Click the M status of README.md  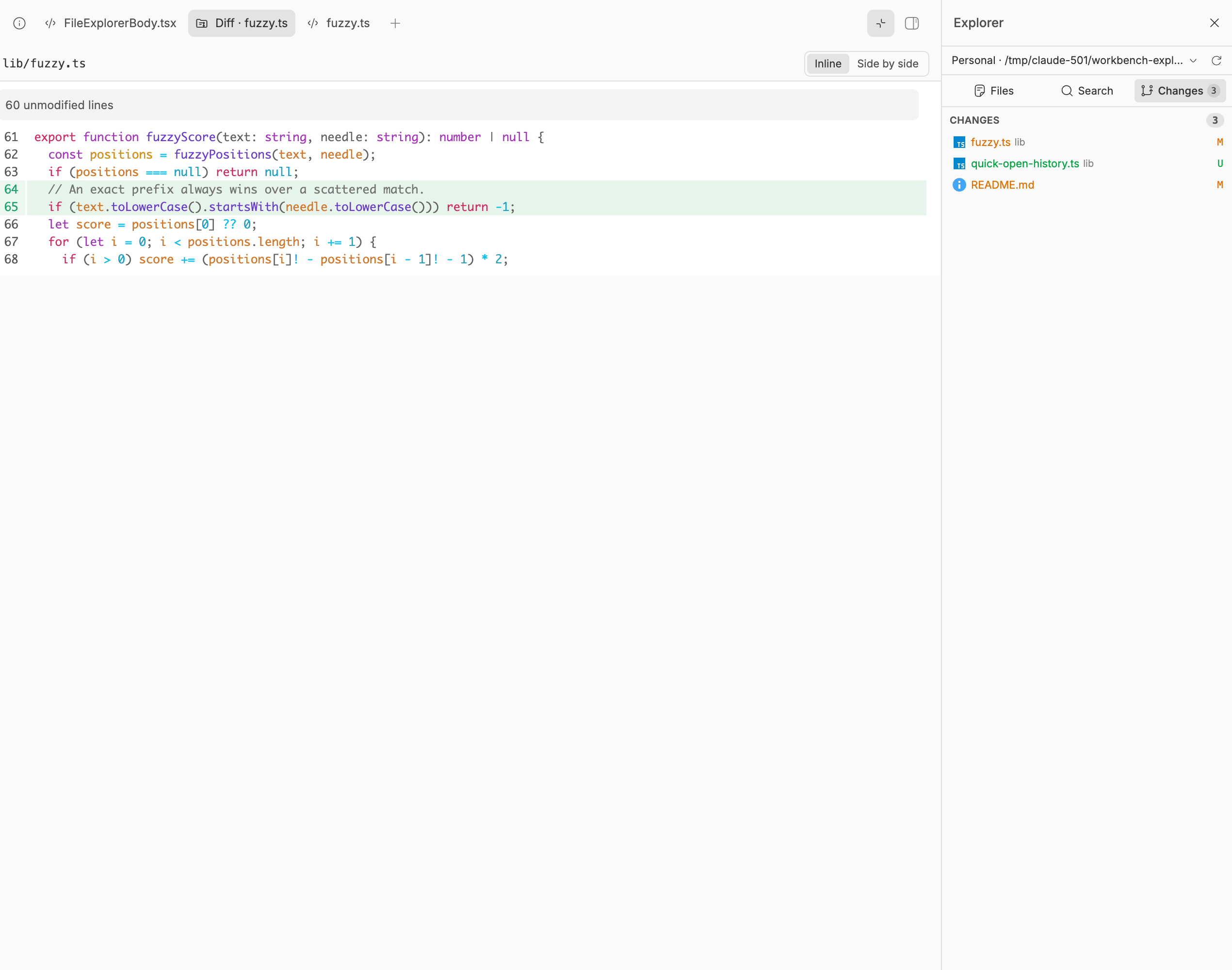pos(1219,185)
